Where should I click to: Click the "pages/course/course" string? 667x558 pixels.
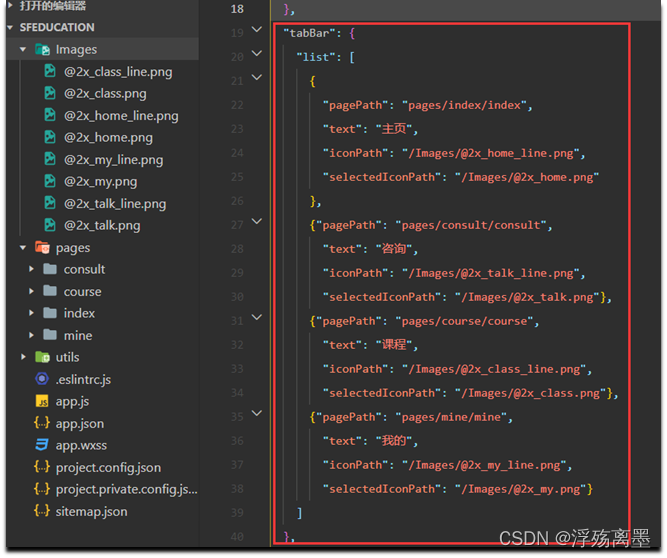(x=464, y=321)
